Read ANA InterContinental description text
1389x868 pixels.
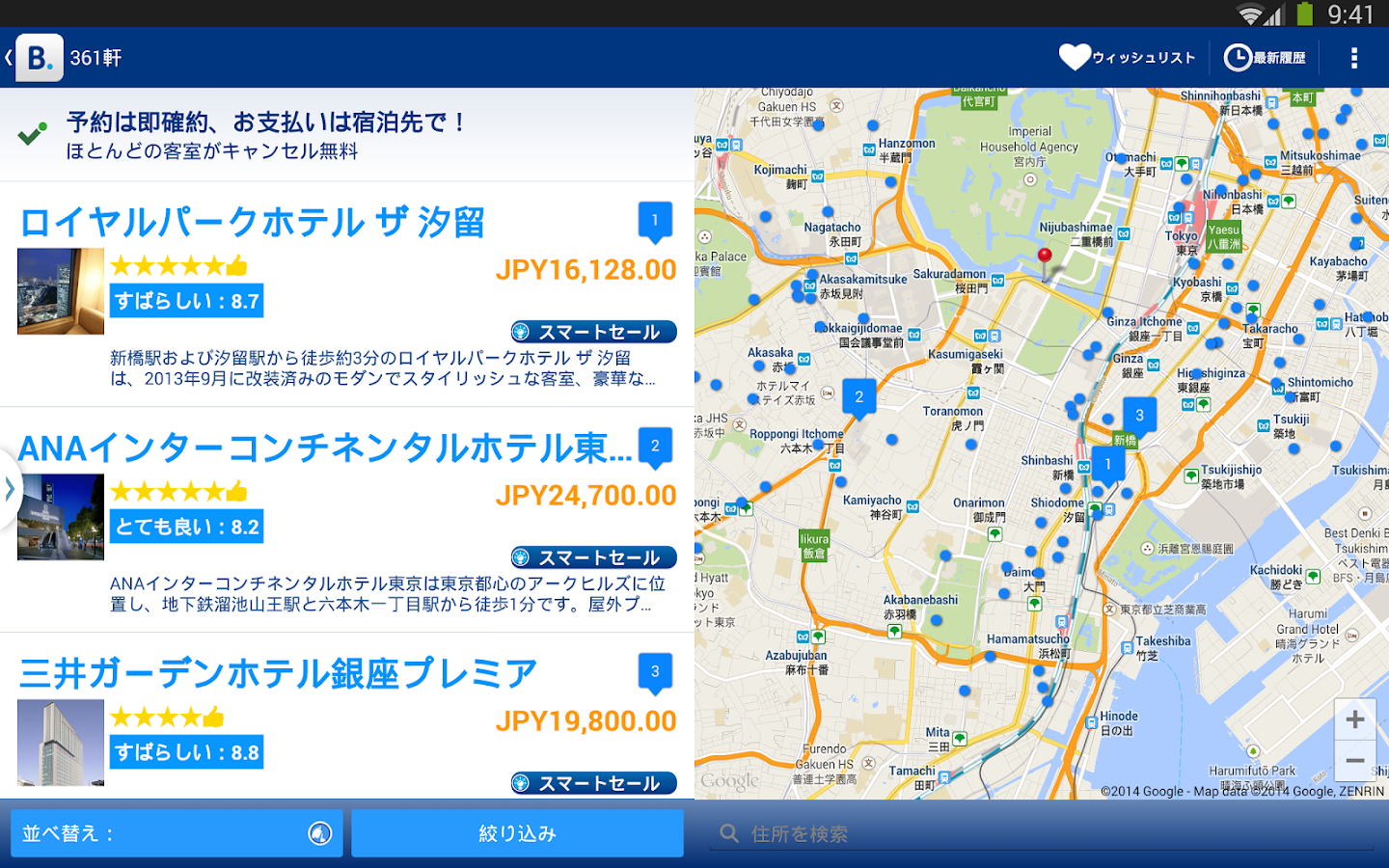tap(388, 594)
